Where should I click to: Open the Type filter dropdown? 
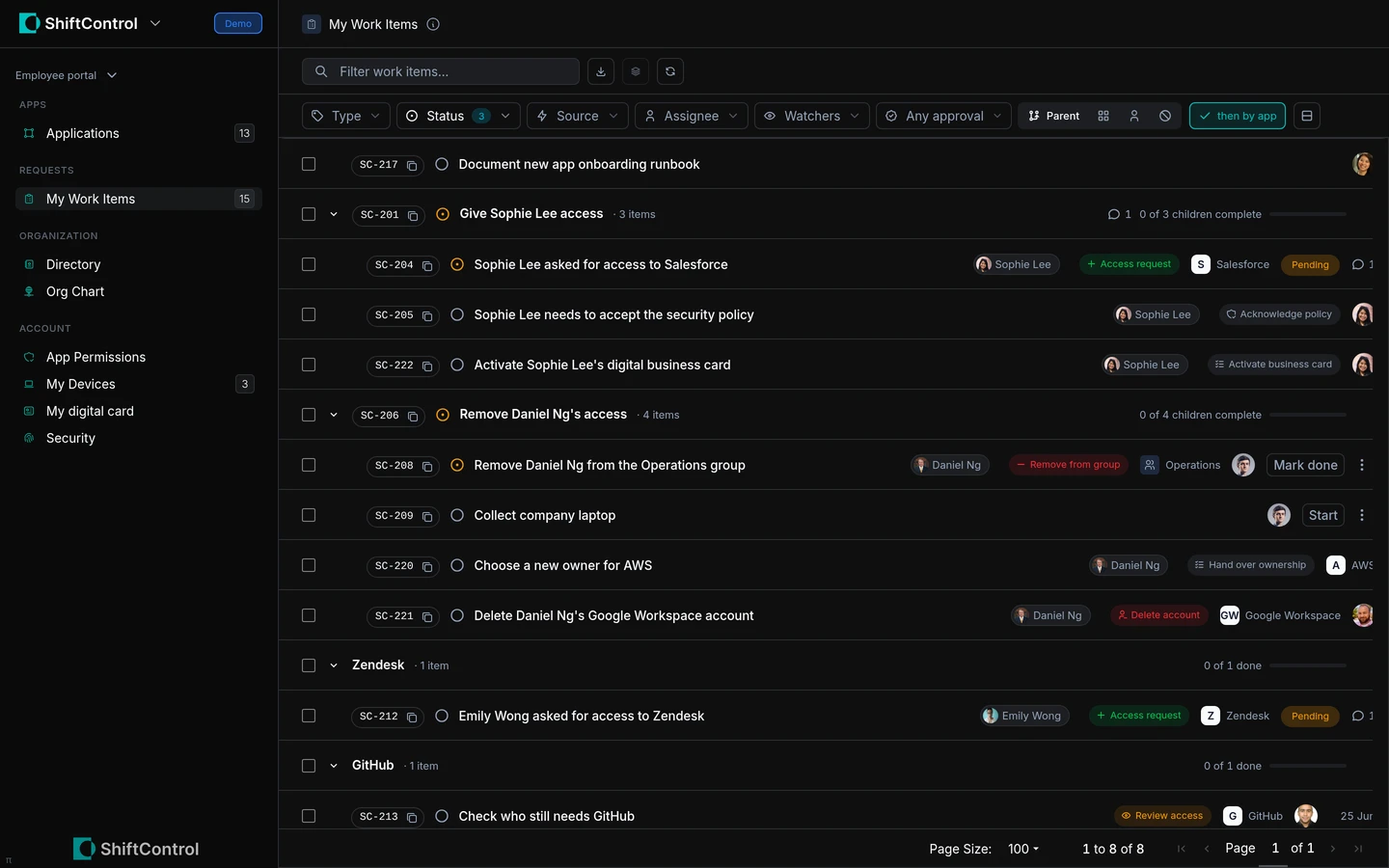[346, 116]
